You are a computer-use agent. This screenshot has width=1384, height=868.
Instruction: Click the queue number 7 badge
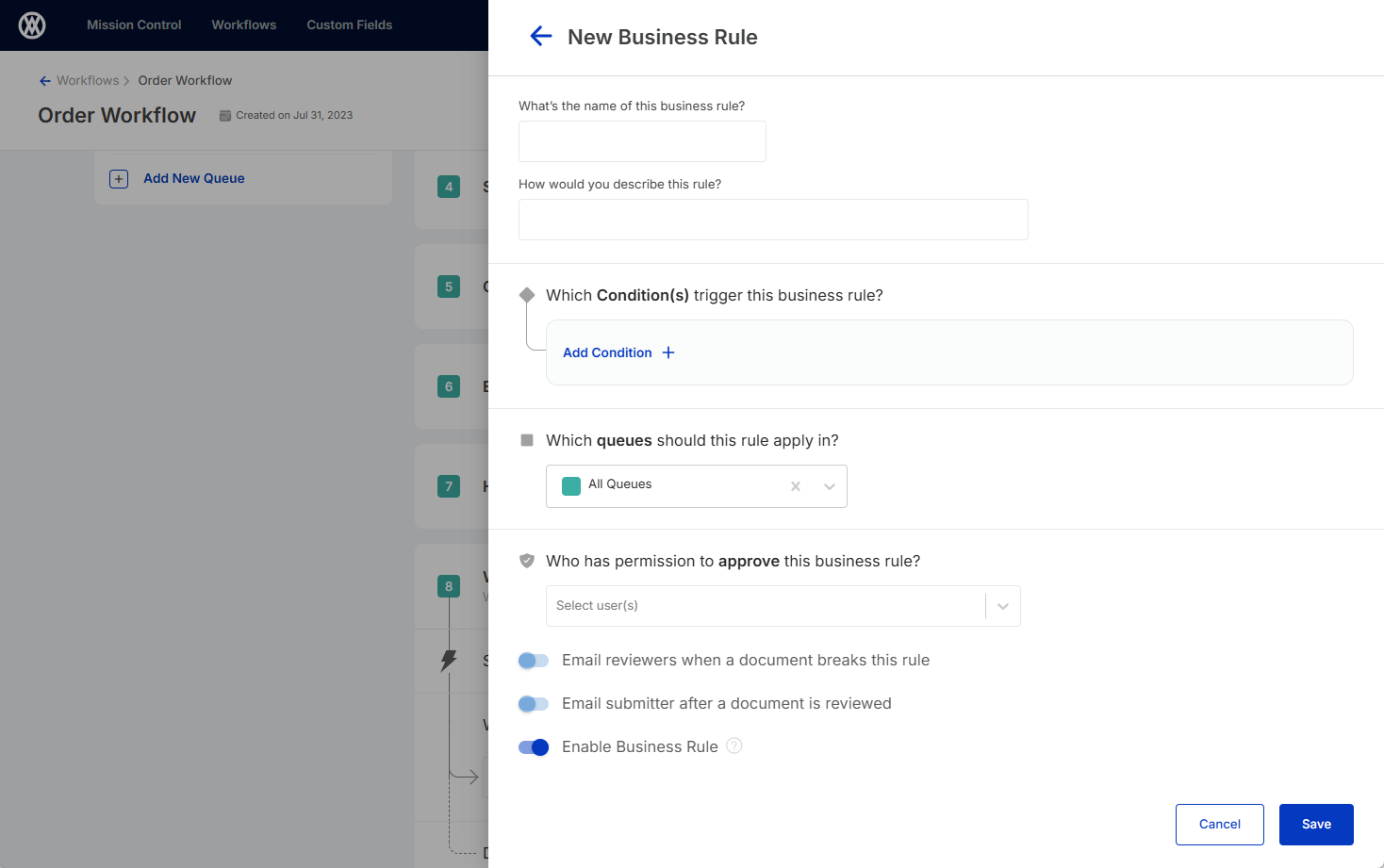pyautogui.click(x=449, y=486)
